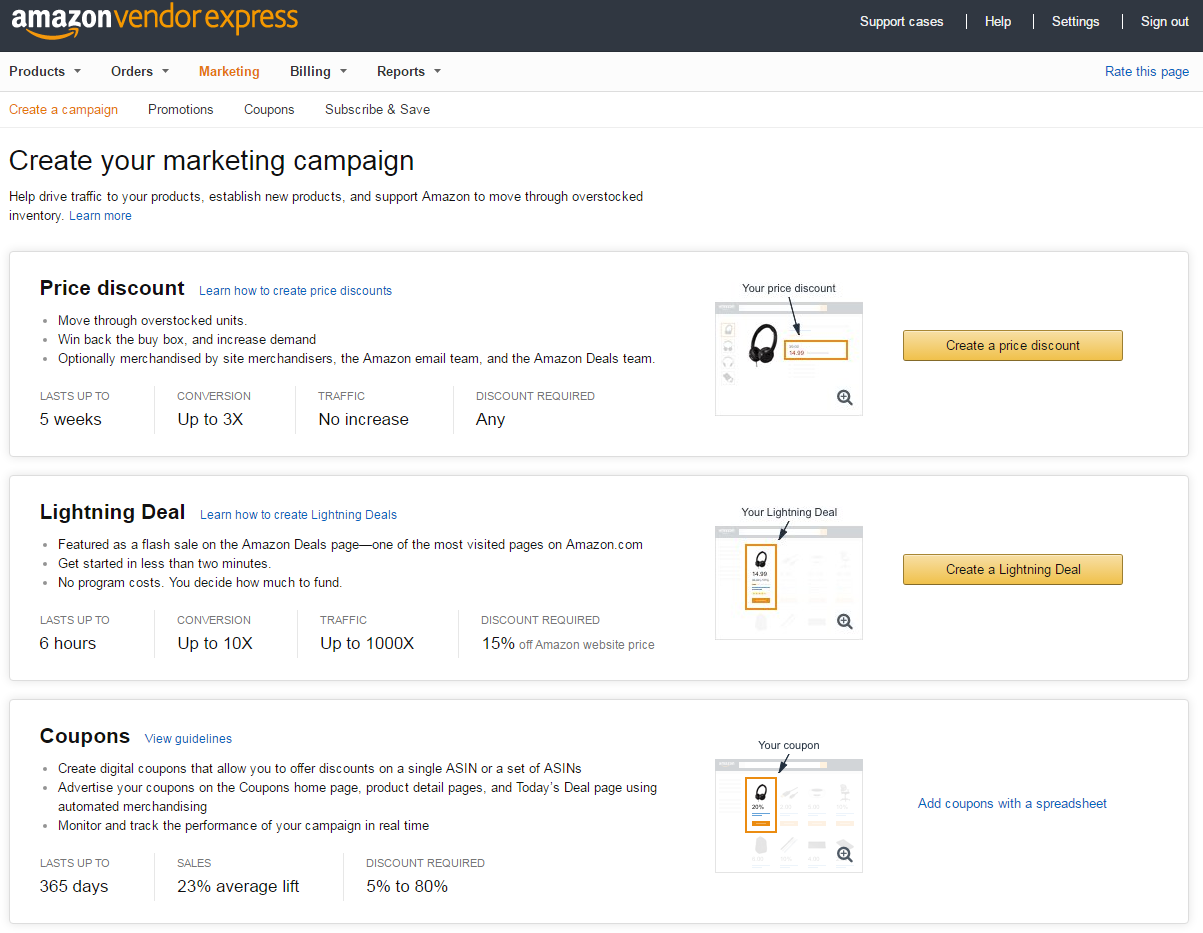
Task: Open the coupon preview thumbnail
Action: click(x=789, y=815)
